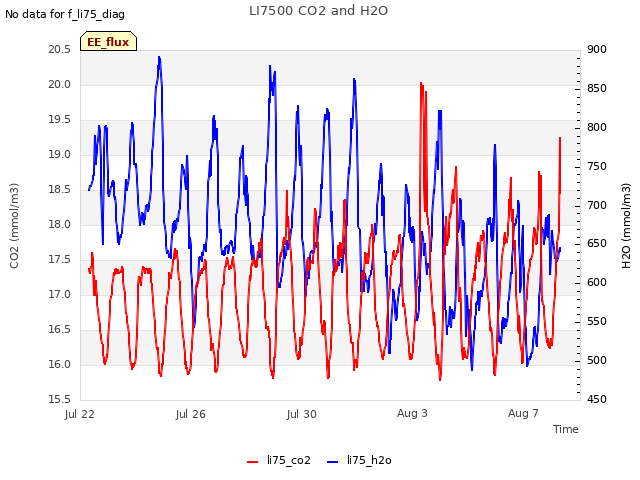Click the Jul 30 date tick label
Viewport: 640px width, 480px height.
[302, 414]
